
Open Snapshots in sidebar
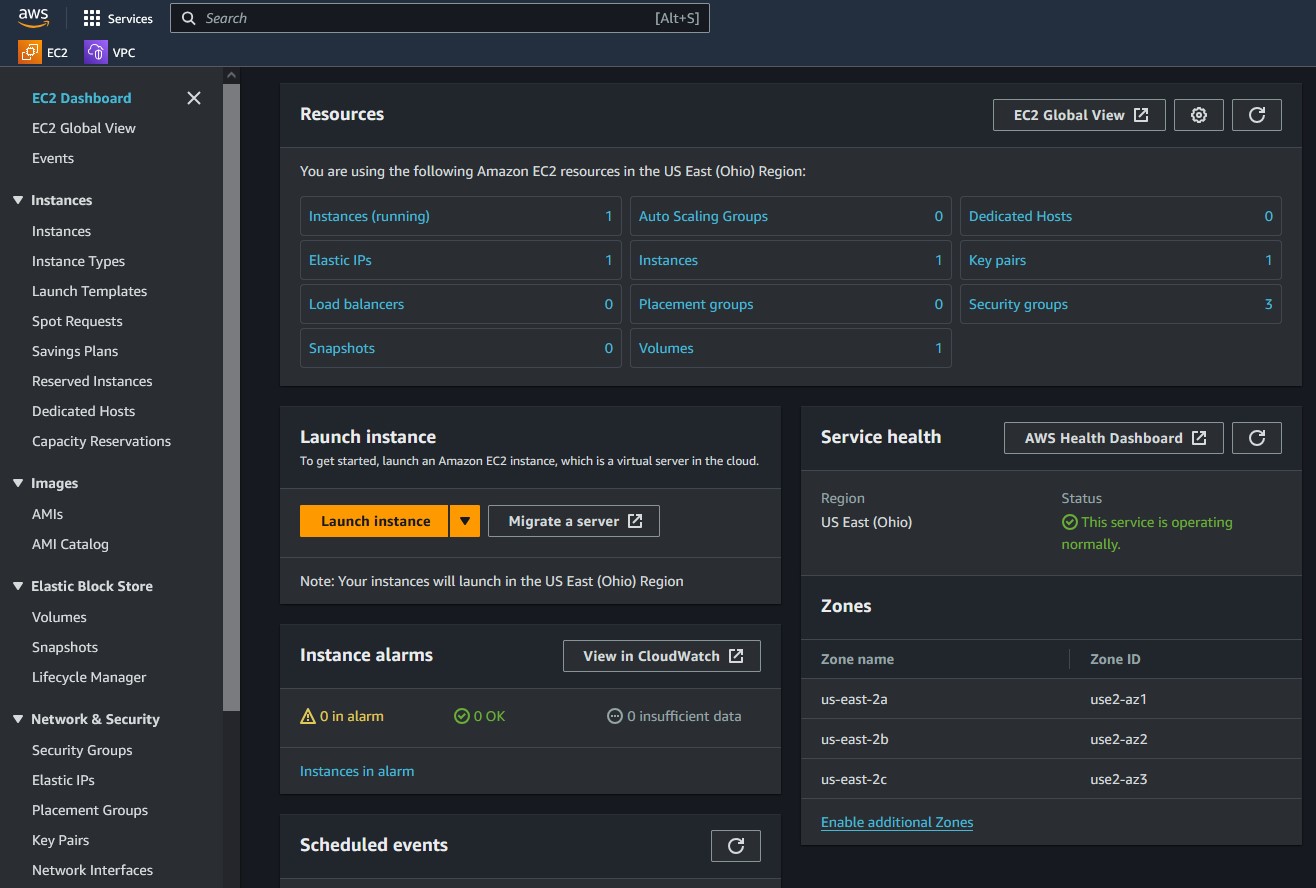tap(65, 647)
